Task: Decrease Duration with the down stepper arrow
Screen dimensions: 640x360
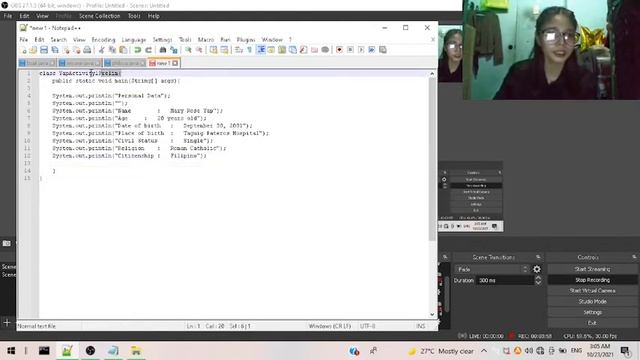Action: (538, 283)
